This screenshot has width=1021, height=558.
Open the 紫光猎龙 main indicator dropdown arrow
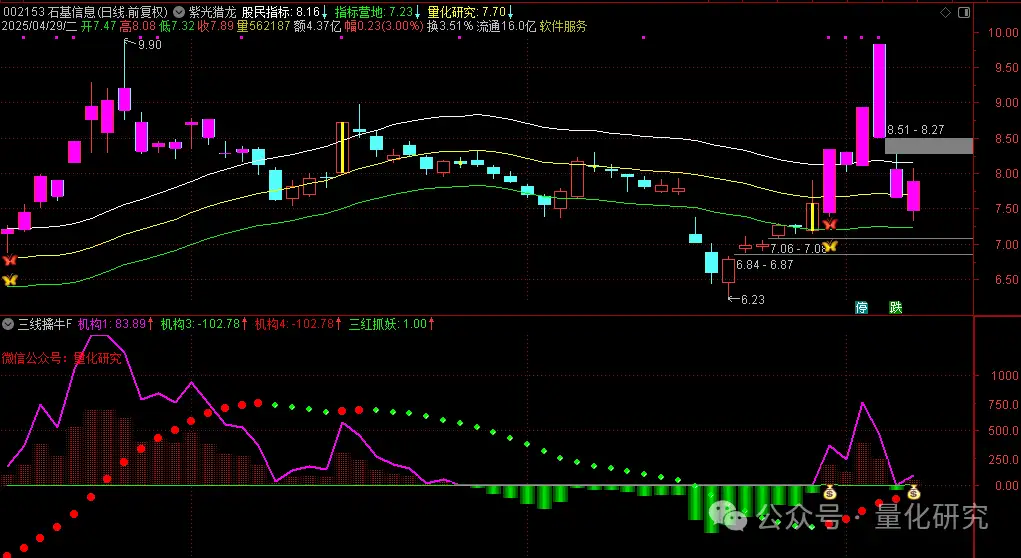[180, 12]
